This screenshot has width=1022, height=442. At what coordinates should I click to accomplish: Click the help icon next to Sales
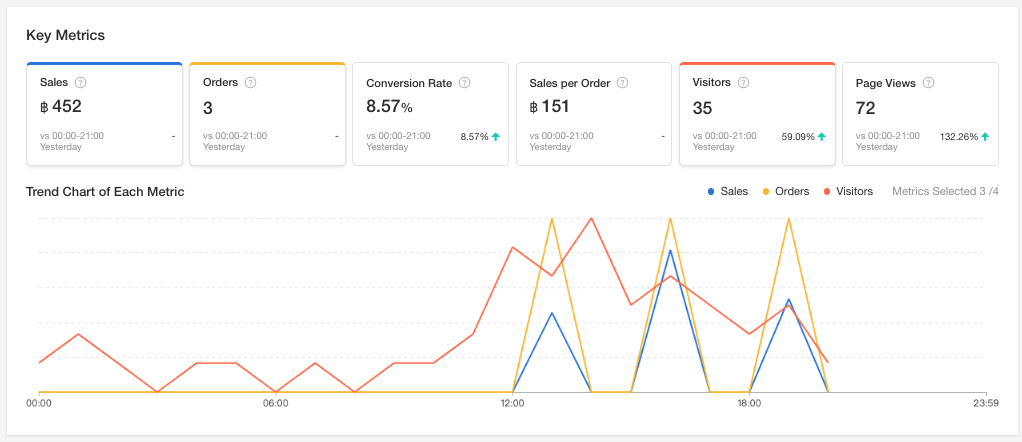[x=81, y=82]
